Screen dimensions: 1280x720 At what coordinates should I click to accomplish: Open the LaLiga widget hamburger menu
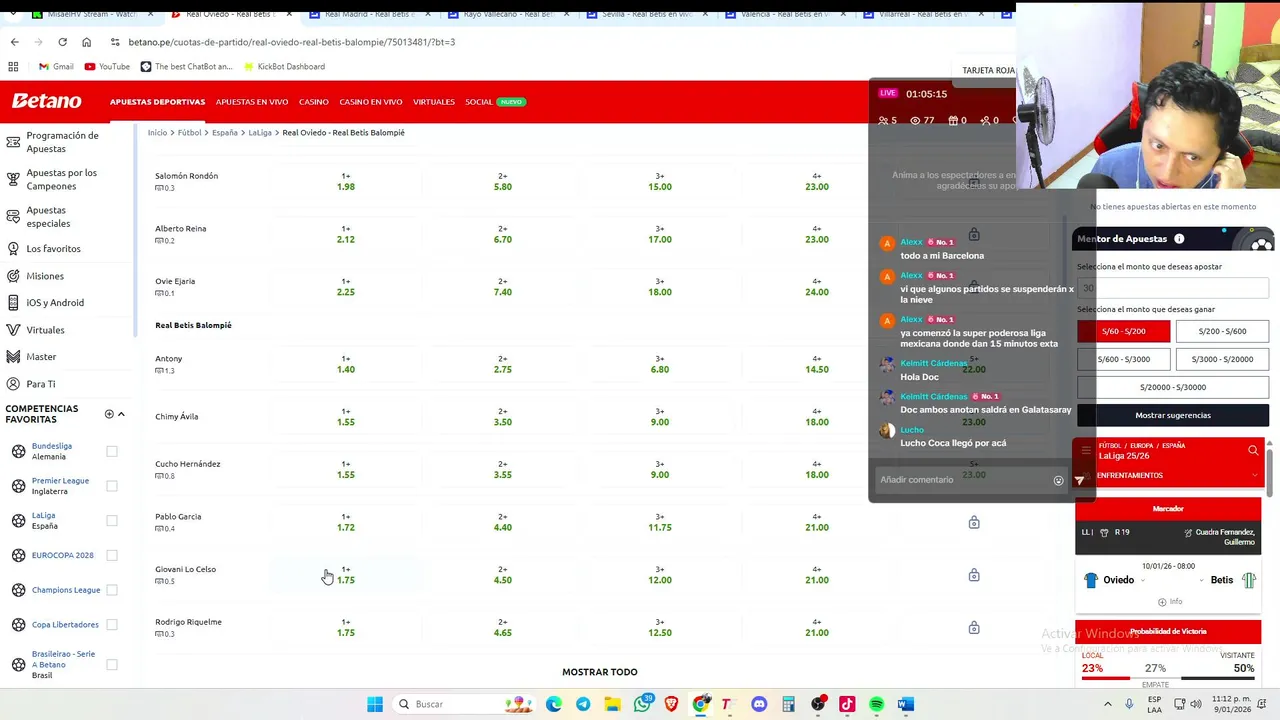1086,450
